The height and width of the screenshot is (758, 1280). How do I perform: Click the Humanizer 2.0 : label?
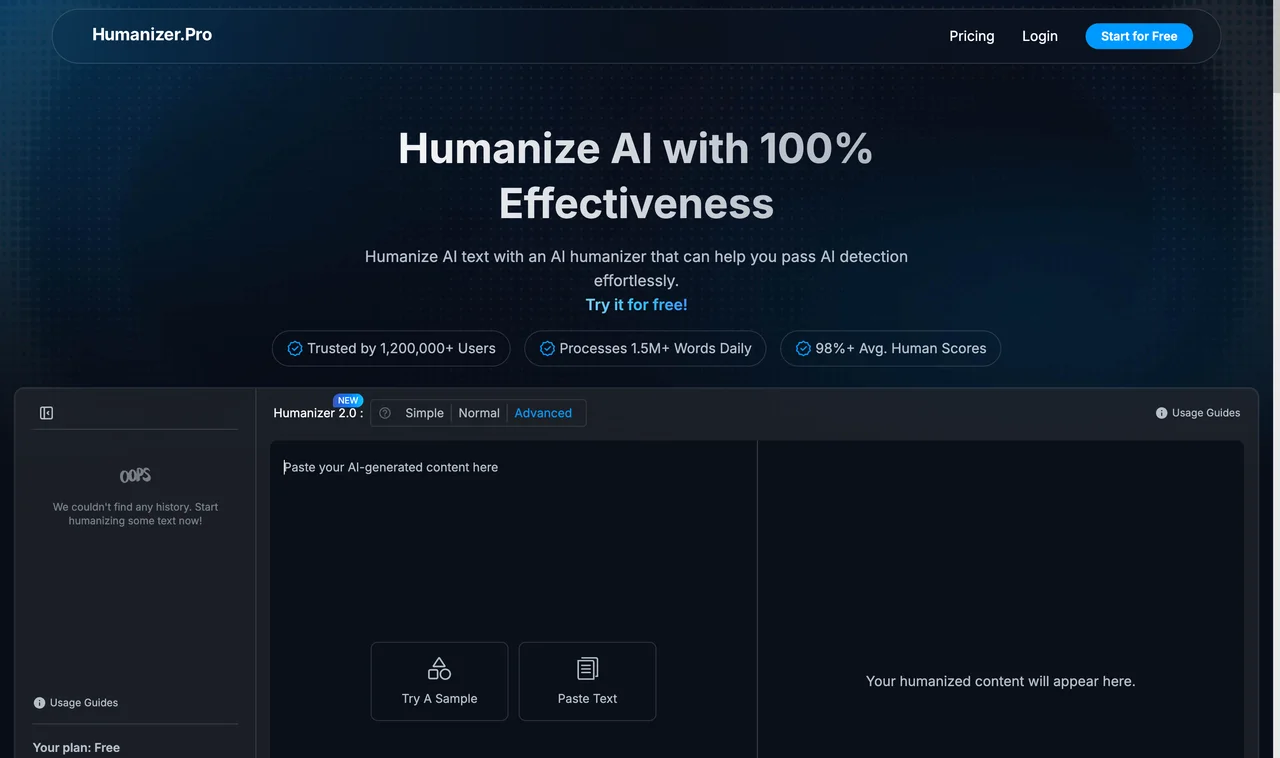point(318,413)
